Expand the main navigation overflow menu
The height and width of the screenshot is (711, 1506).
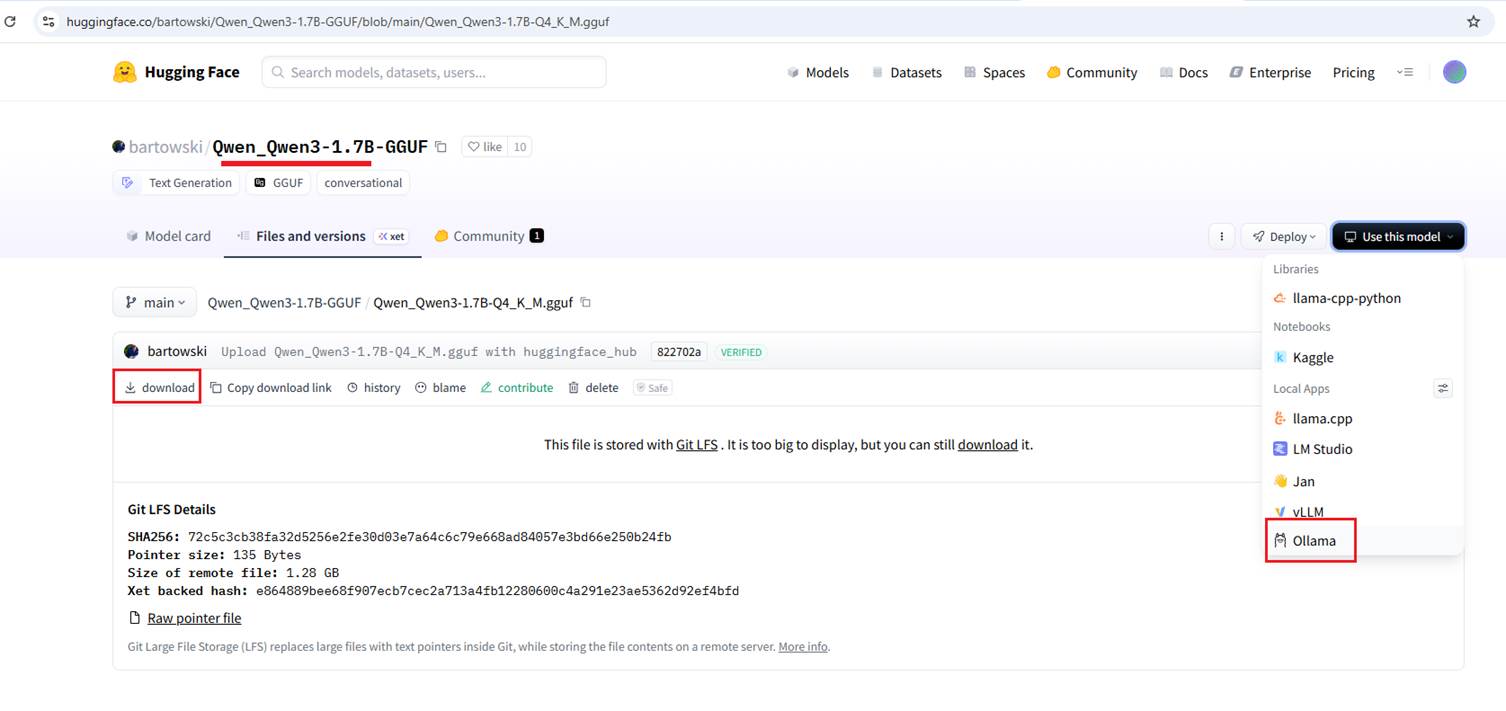point(1405,72)
